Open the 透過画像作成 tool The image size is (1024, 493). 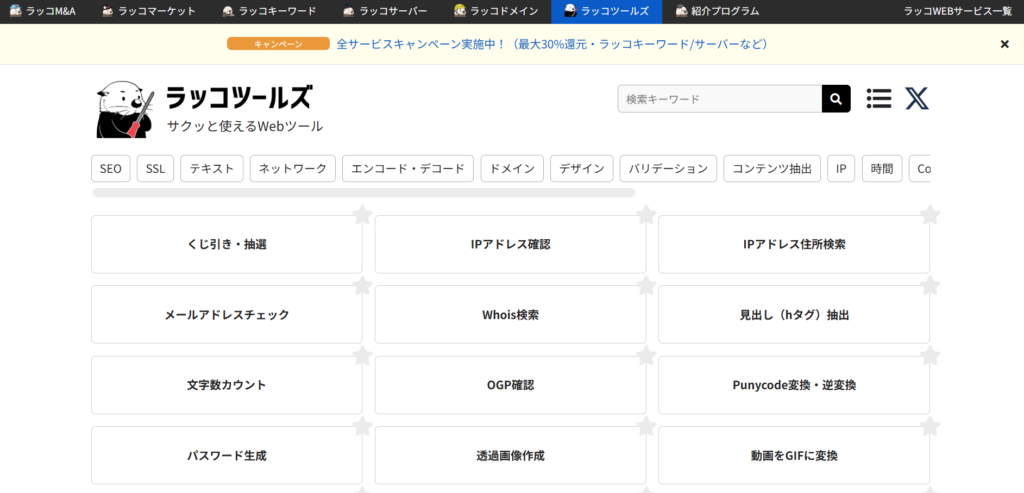[x=510, y=456]
